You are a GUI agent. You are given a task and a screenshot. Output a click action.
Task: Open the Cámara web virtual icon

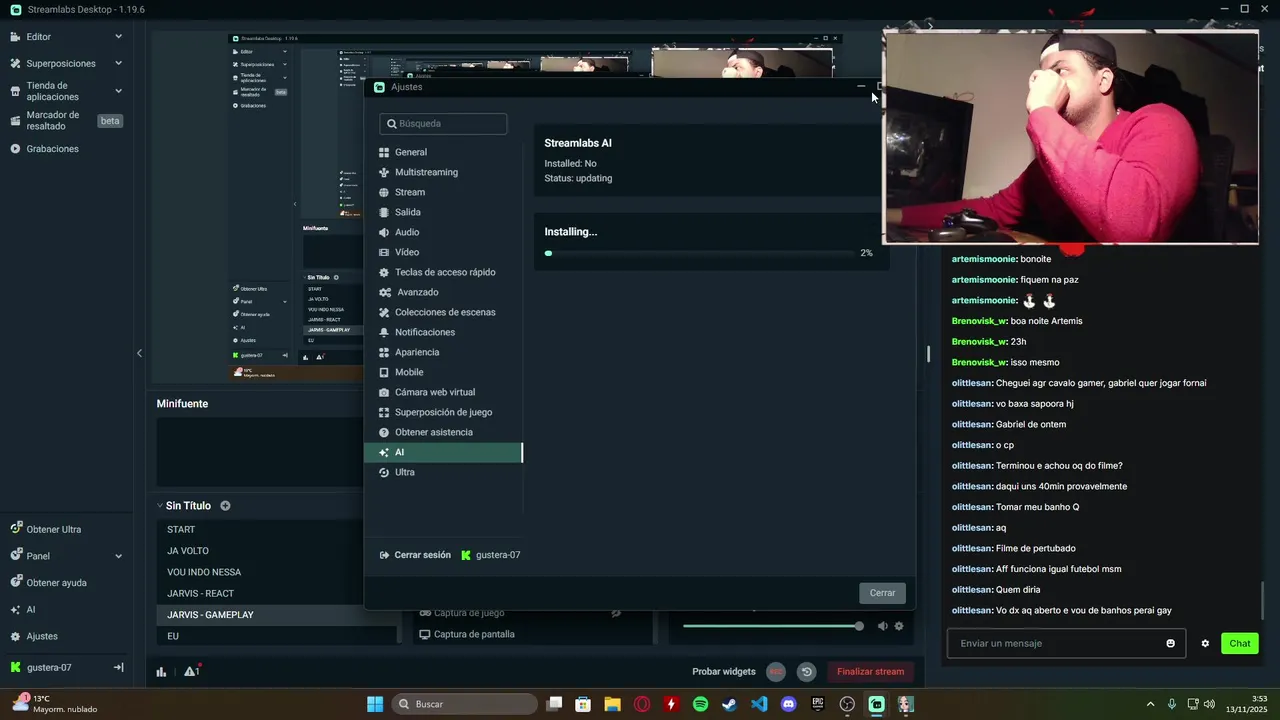384,392
